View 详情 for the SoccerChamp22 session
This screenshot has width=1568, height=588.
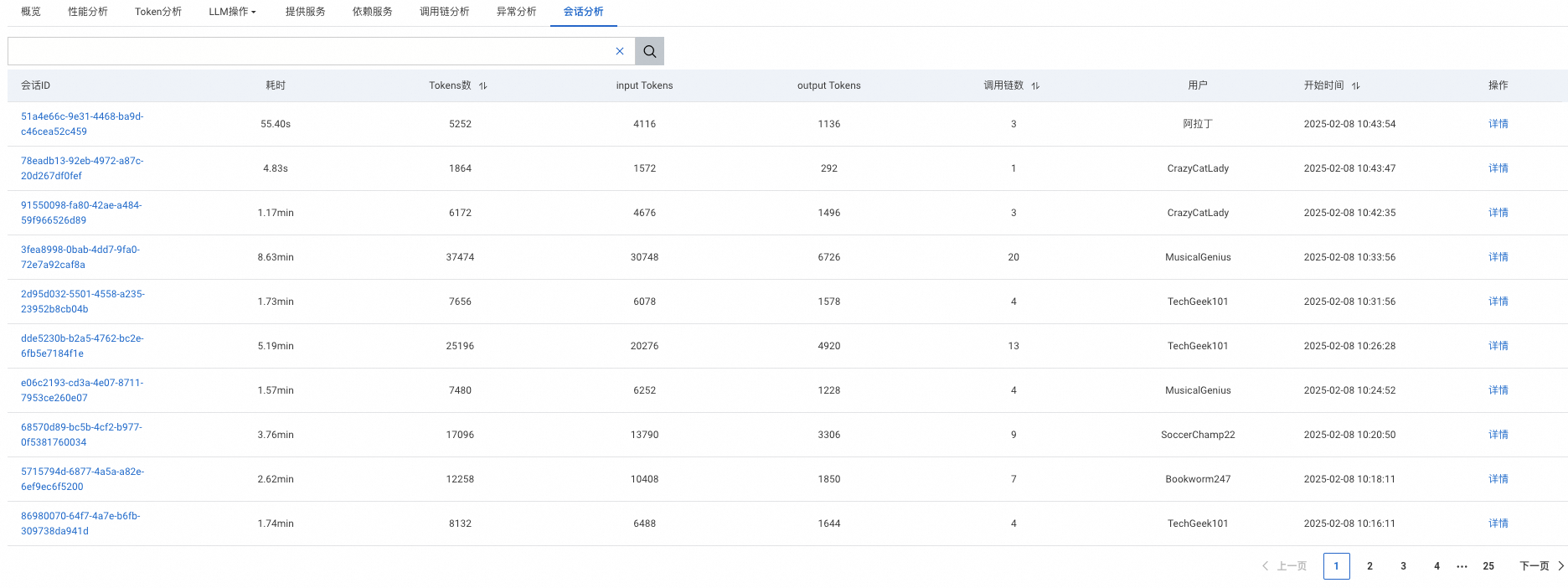tap(1498, 435)
